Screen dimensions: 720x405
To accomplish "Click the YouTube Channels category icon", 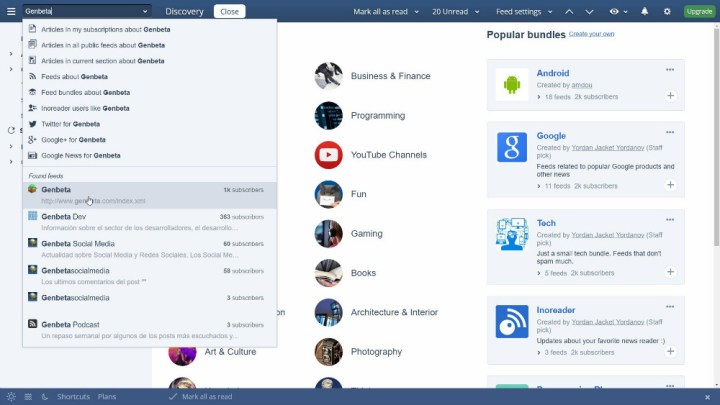I will pyautogui.click(x=328, y=155).
